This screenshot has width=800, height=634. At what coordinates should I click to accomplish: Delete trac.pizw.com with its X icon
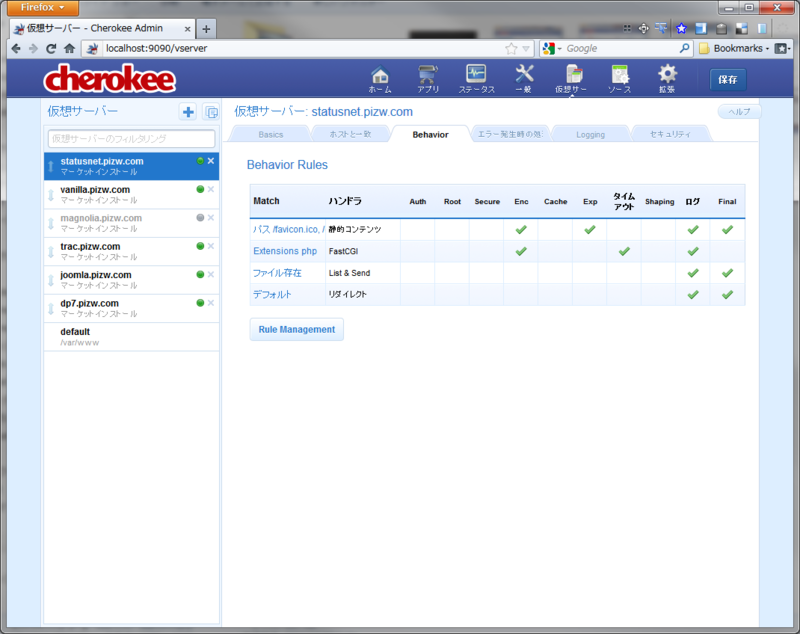(x=211, y=246)
